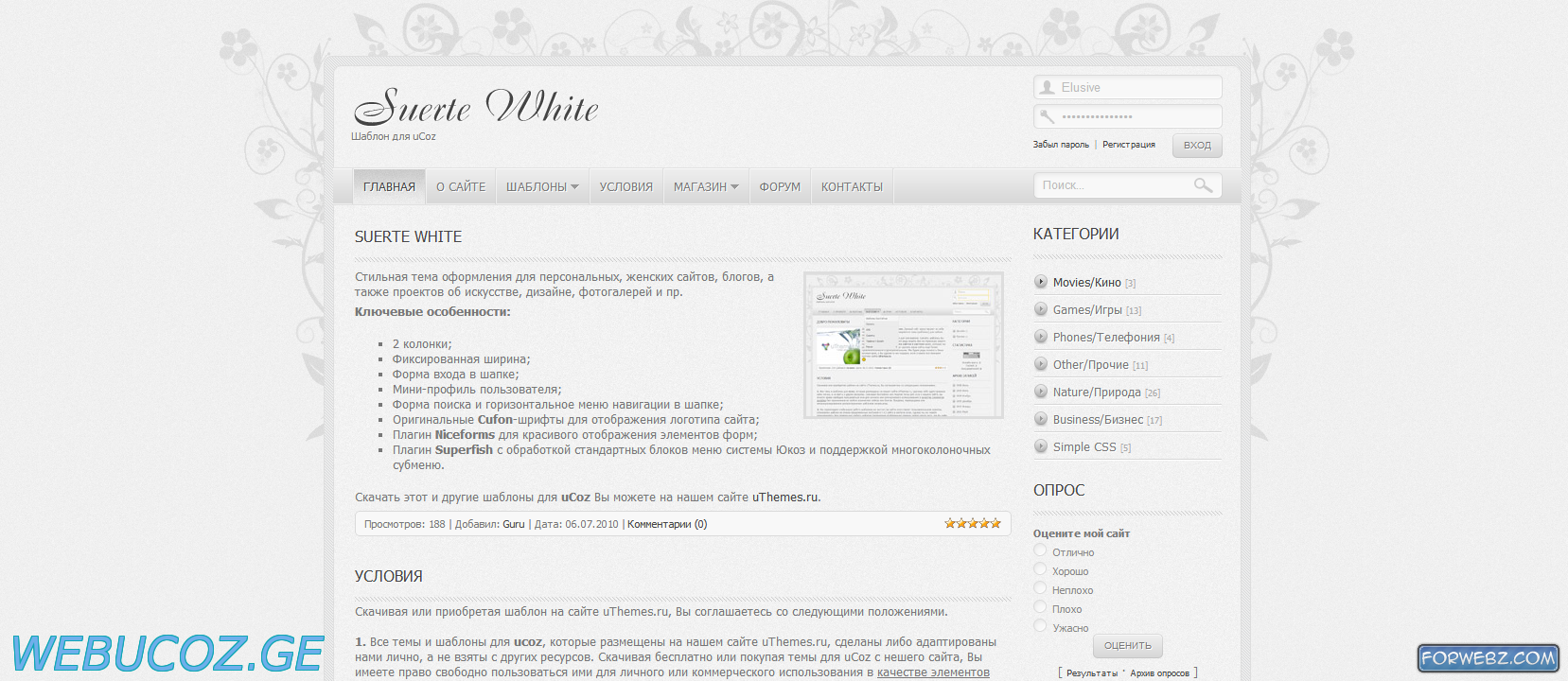1568x681 pixels.
Task: Click arrow icon beside Business/Бизнес
Action: click(1041, 419)
